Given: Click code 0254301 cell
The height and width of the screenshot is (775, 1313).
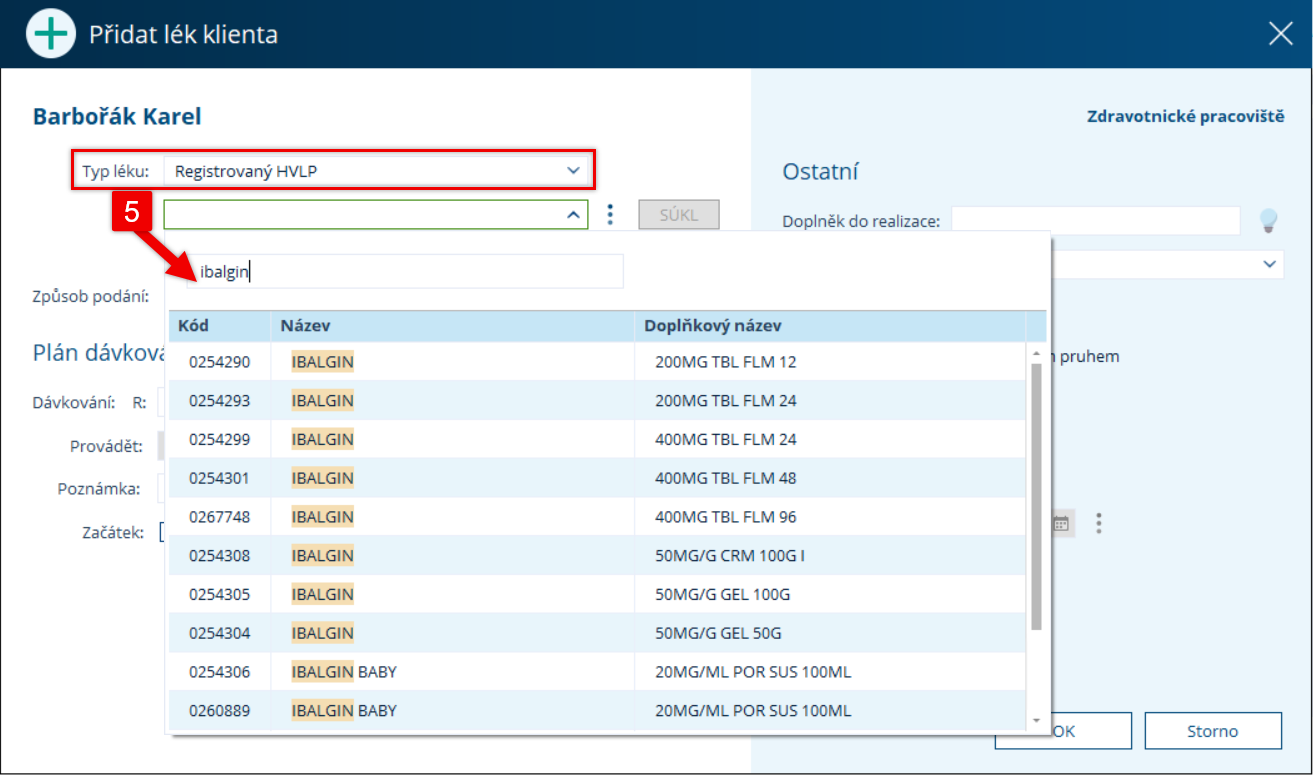Looking at the screenshot, I should pyautogui.click(x=220, y=478).
